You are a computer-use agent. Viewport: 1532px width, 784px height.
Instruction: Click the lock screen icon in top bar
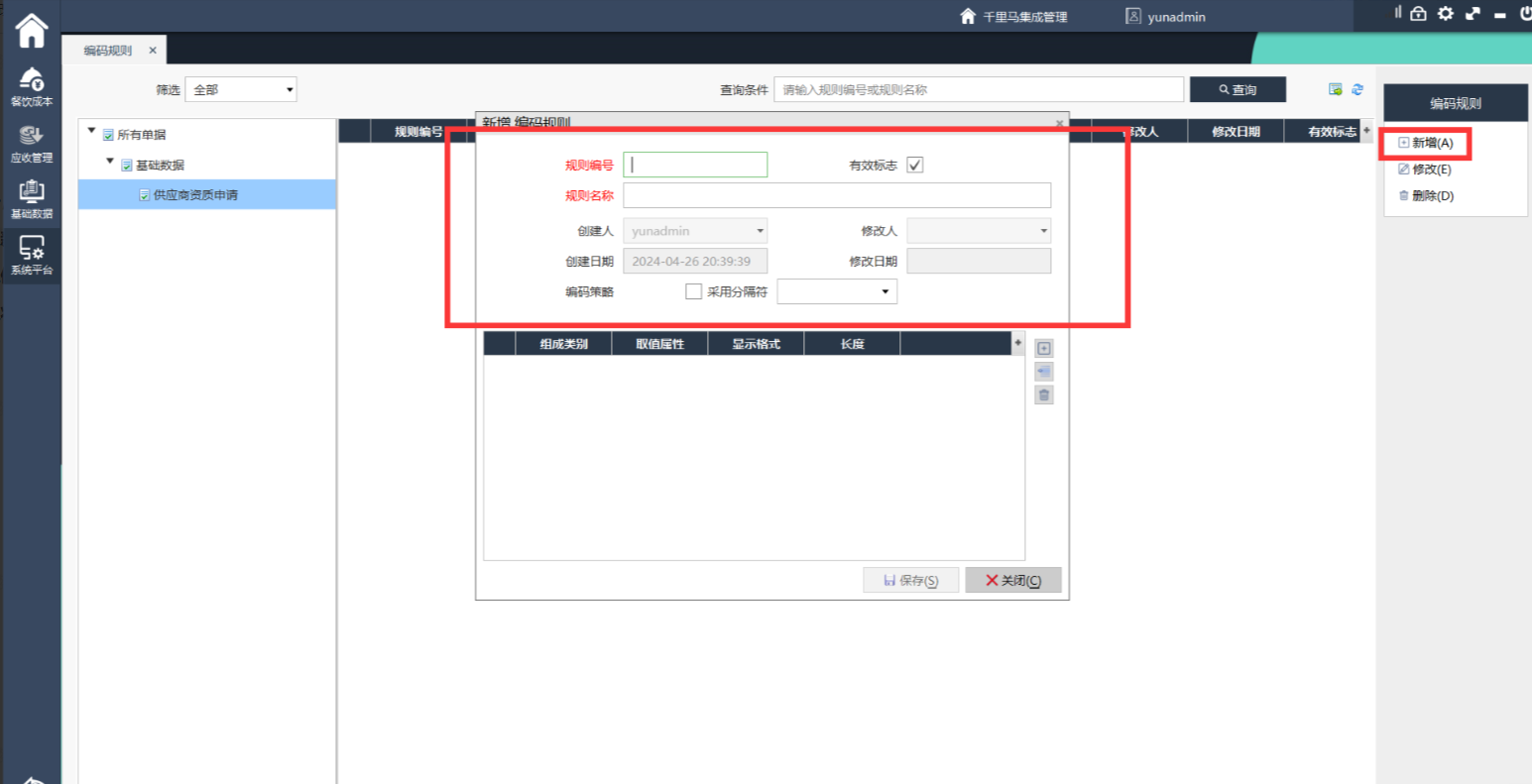1418,14
